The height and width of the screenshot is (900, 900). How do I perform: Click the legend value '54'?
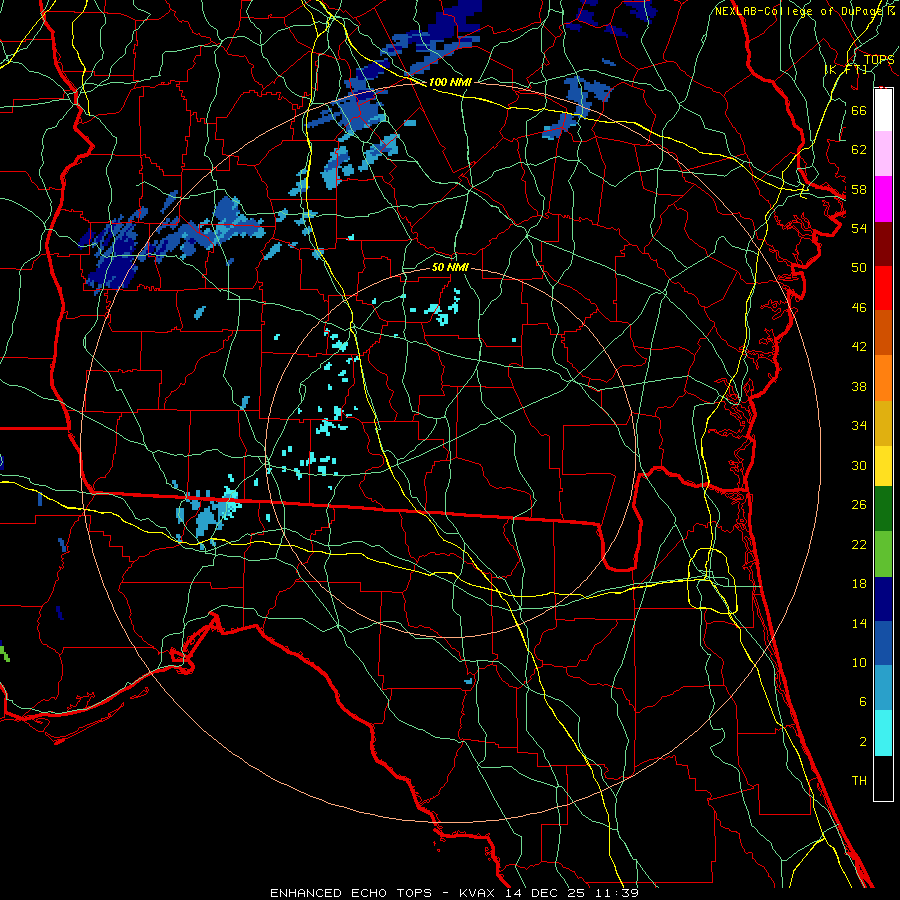click(859, 228)
